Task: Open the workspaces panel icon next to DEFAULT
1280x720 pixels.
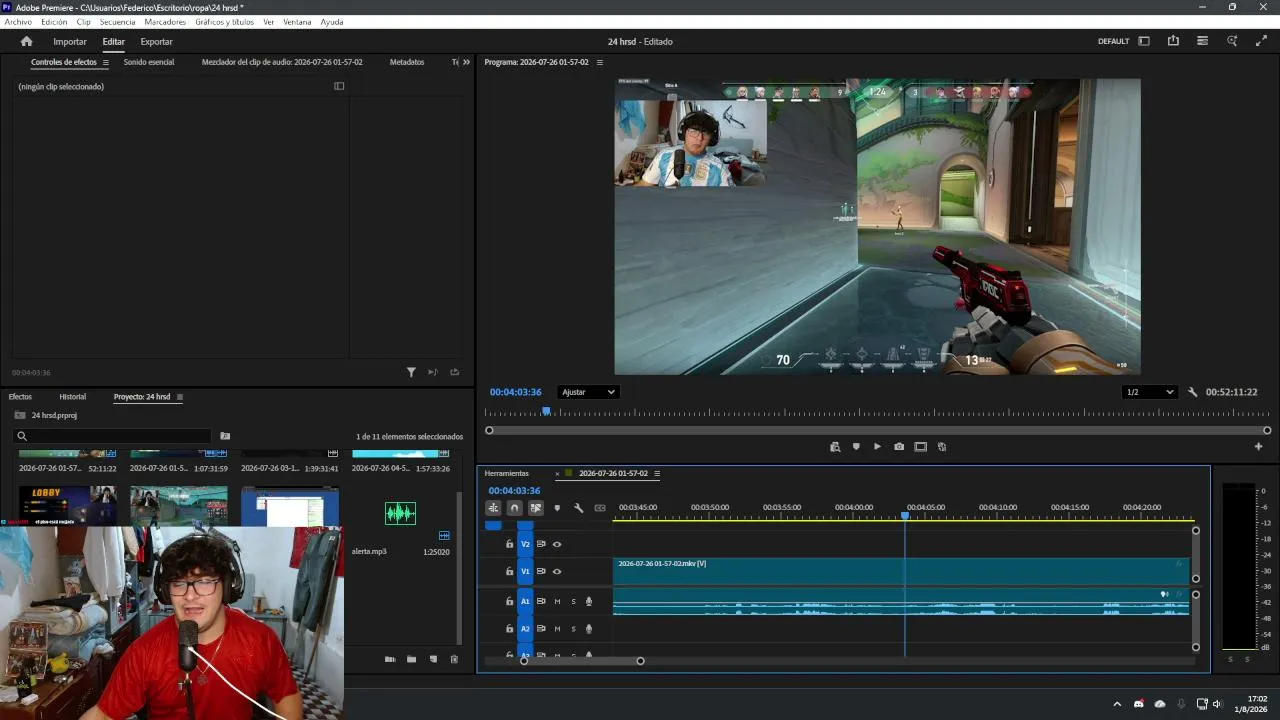Action: point(1144,41)
